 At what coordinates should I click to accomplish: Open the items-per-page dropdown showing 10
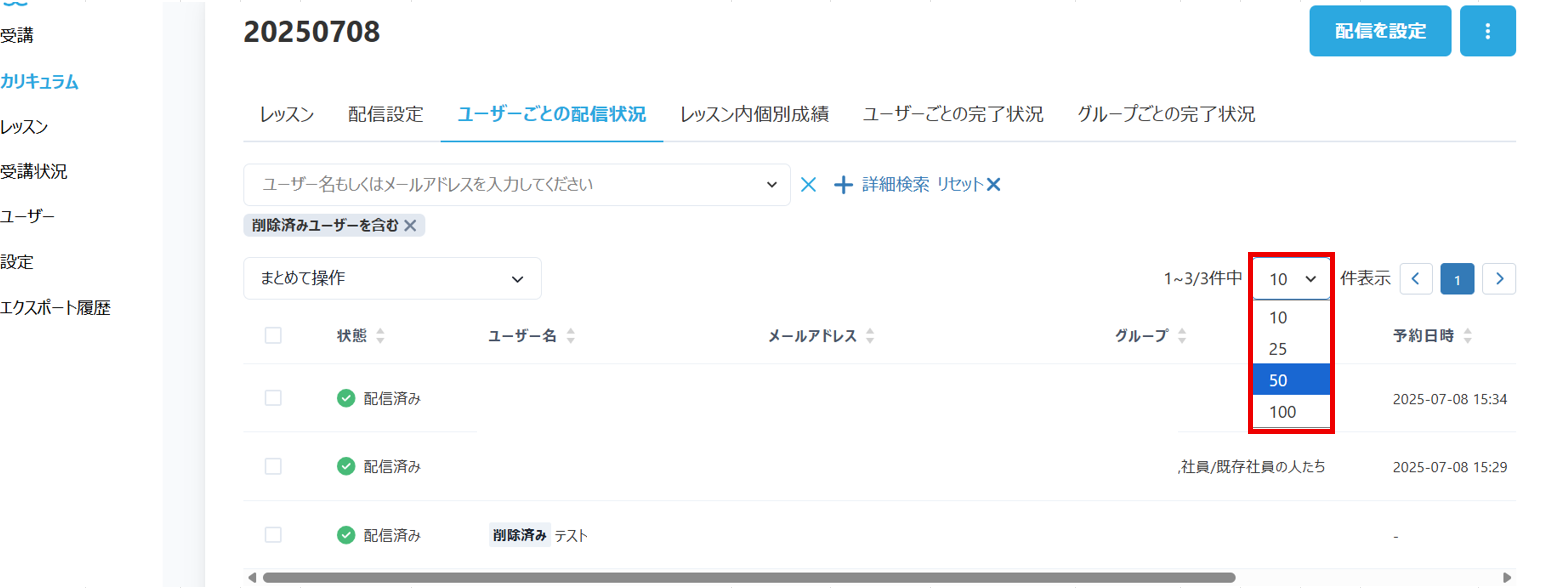coord(1291,279)
